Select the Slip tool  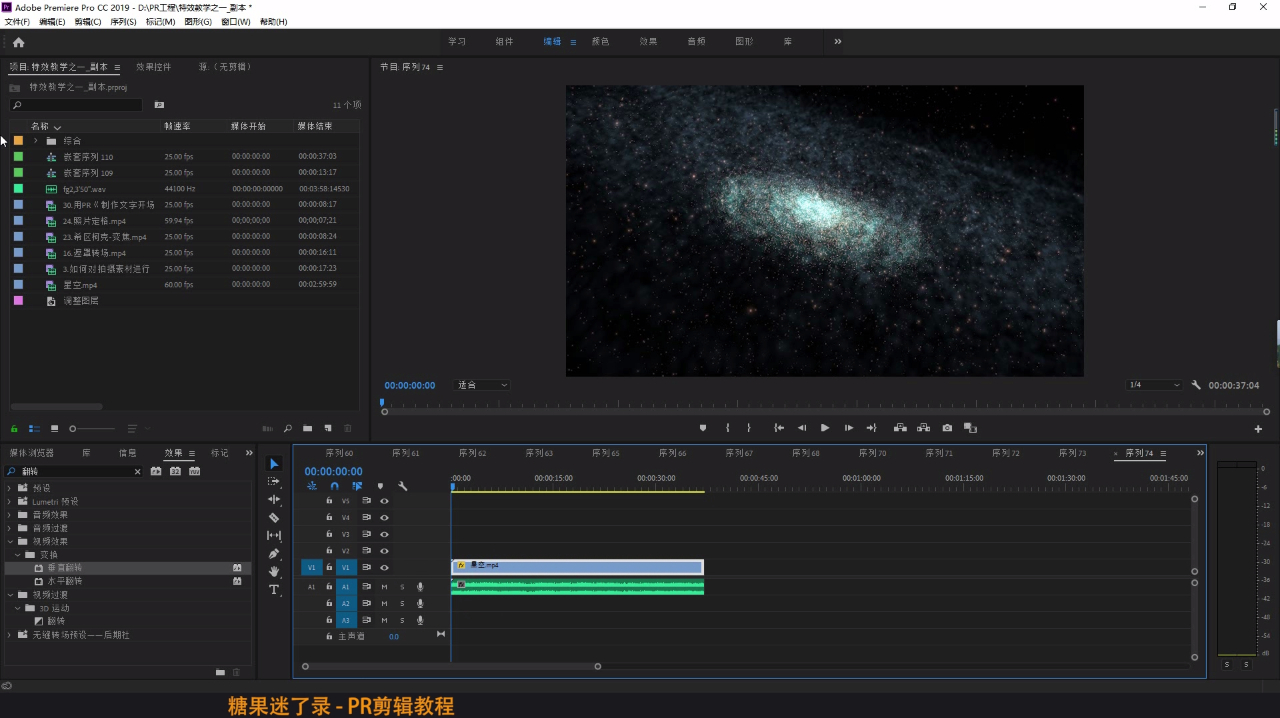point(274,536)
